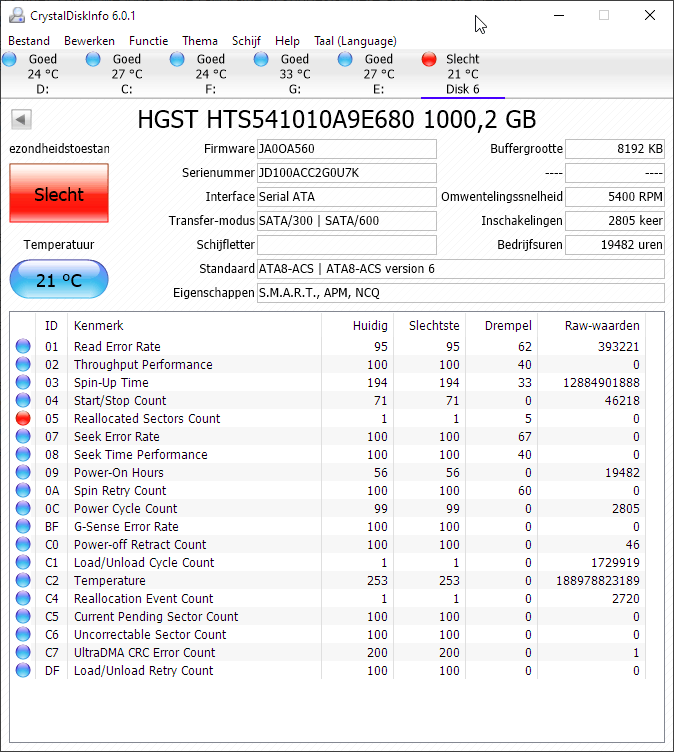Open the Bestand menu
674x752 pixels.
(29, 41)
